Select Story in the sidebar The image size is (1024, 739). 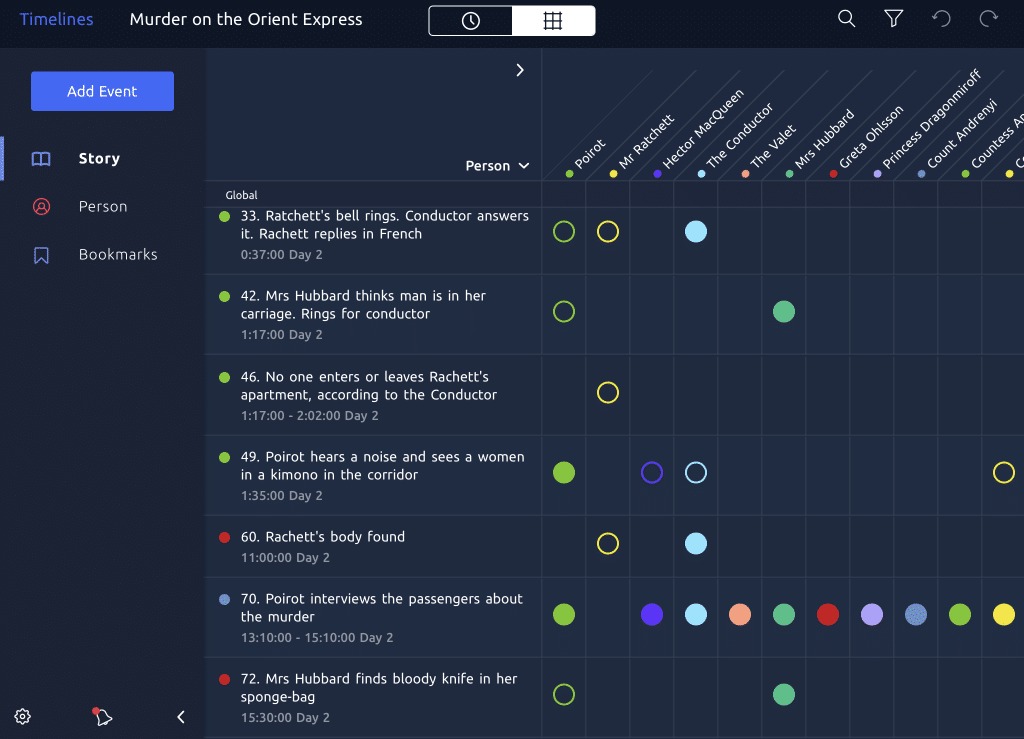pyautogui.click(x=99, y=158)
